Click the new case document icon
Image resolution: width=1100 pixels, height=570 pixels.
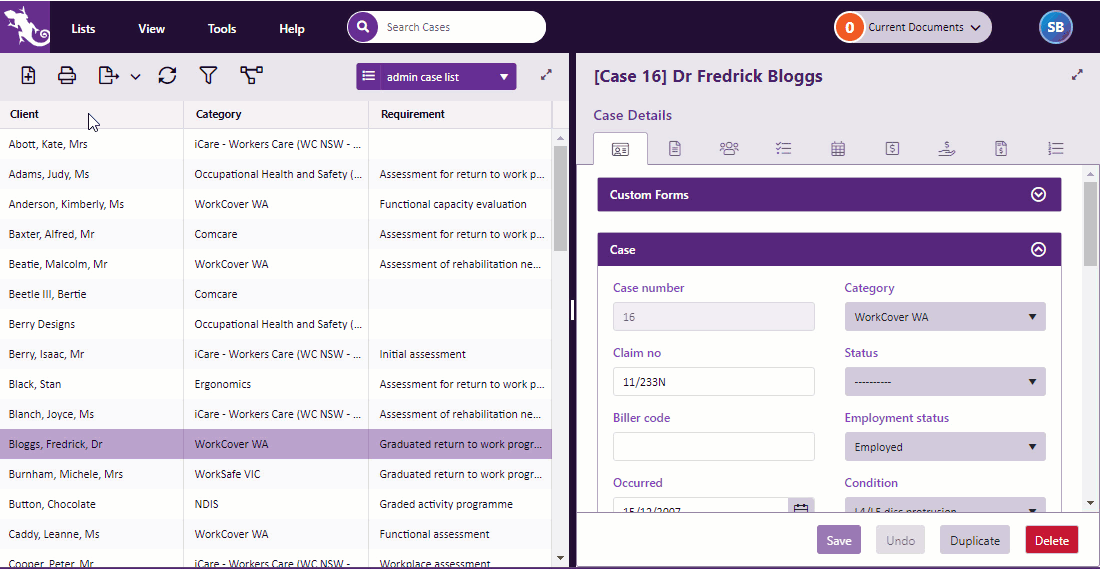pyautogui.click(x=28, y=75)
